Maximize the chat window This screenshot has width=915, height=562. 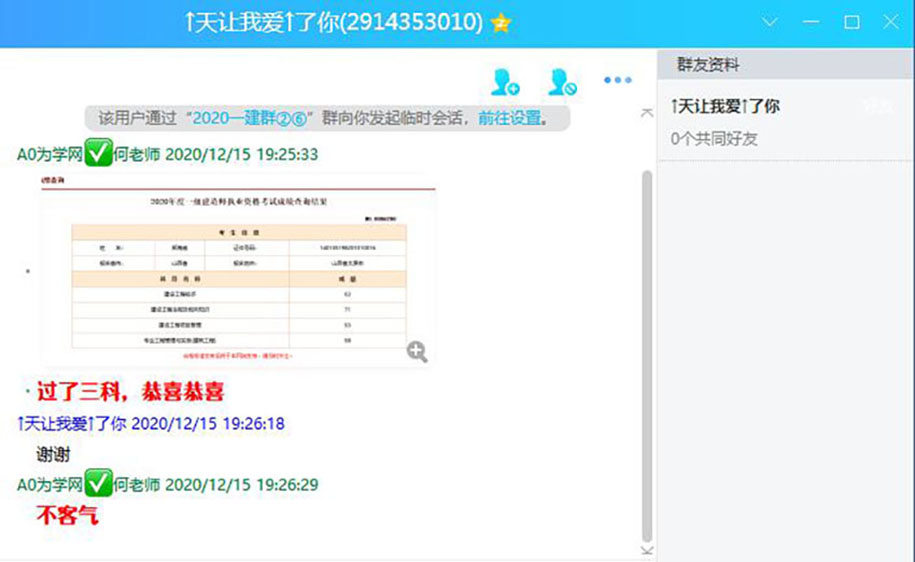point(852,22)
